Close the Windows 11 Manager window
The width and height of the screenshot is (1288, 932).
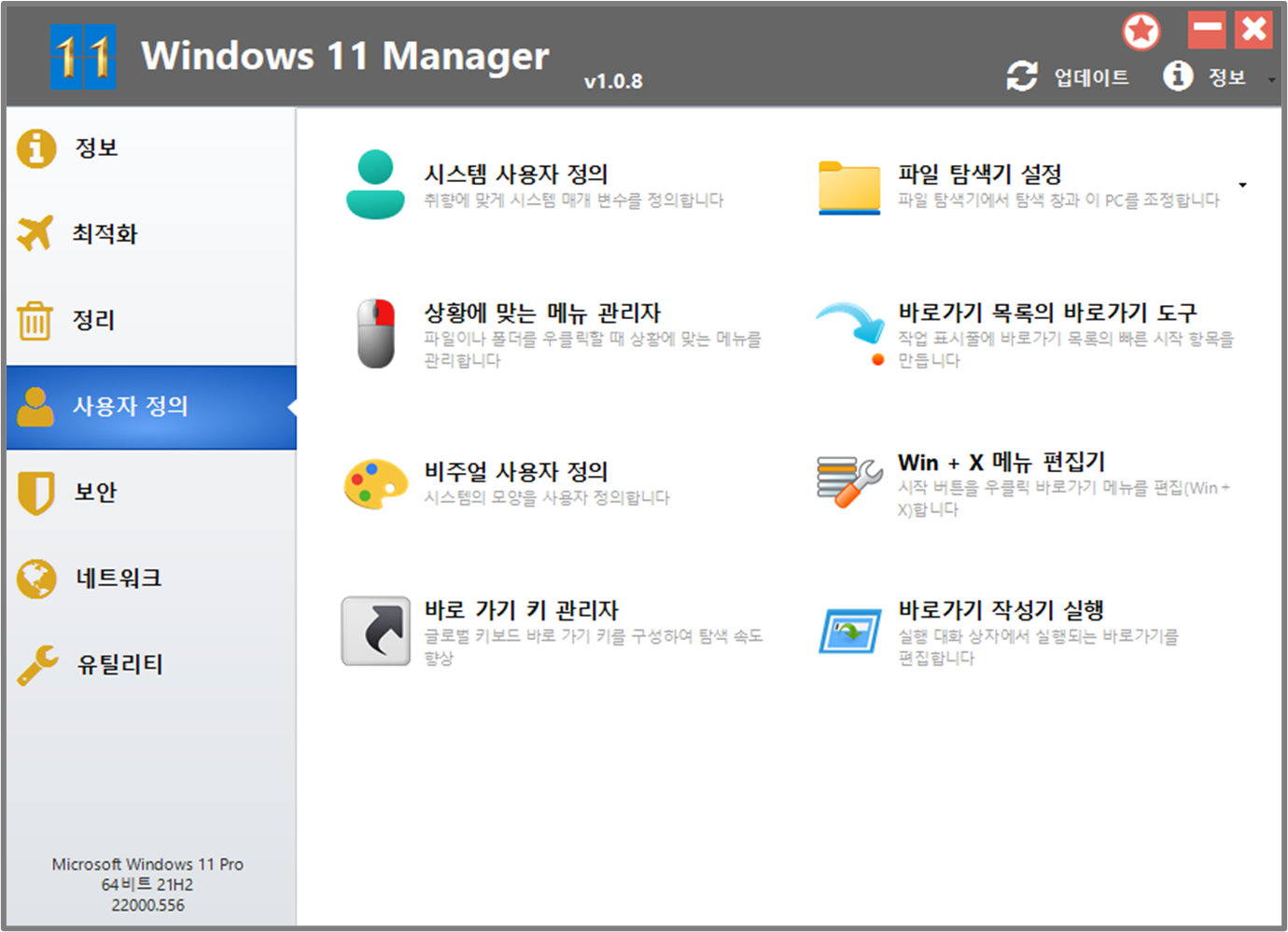[x=1253, y=30]
